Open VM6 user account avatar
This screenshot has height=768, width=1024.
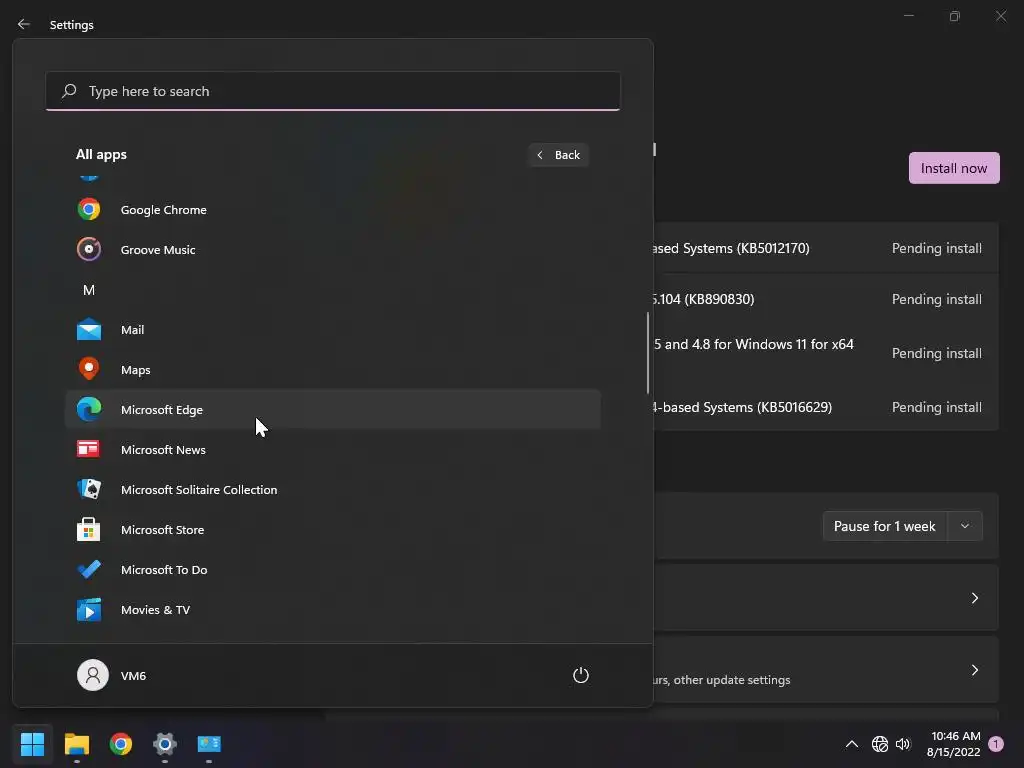coord(93,675)
